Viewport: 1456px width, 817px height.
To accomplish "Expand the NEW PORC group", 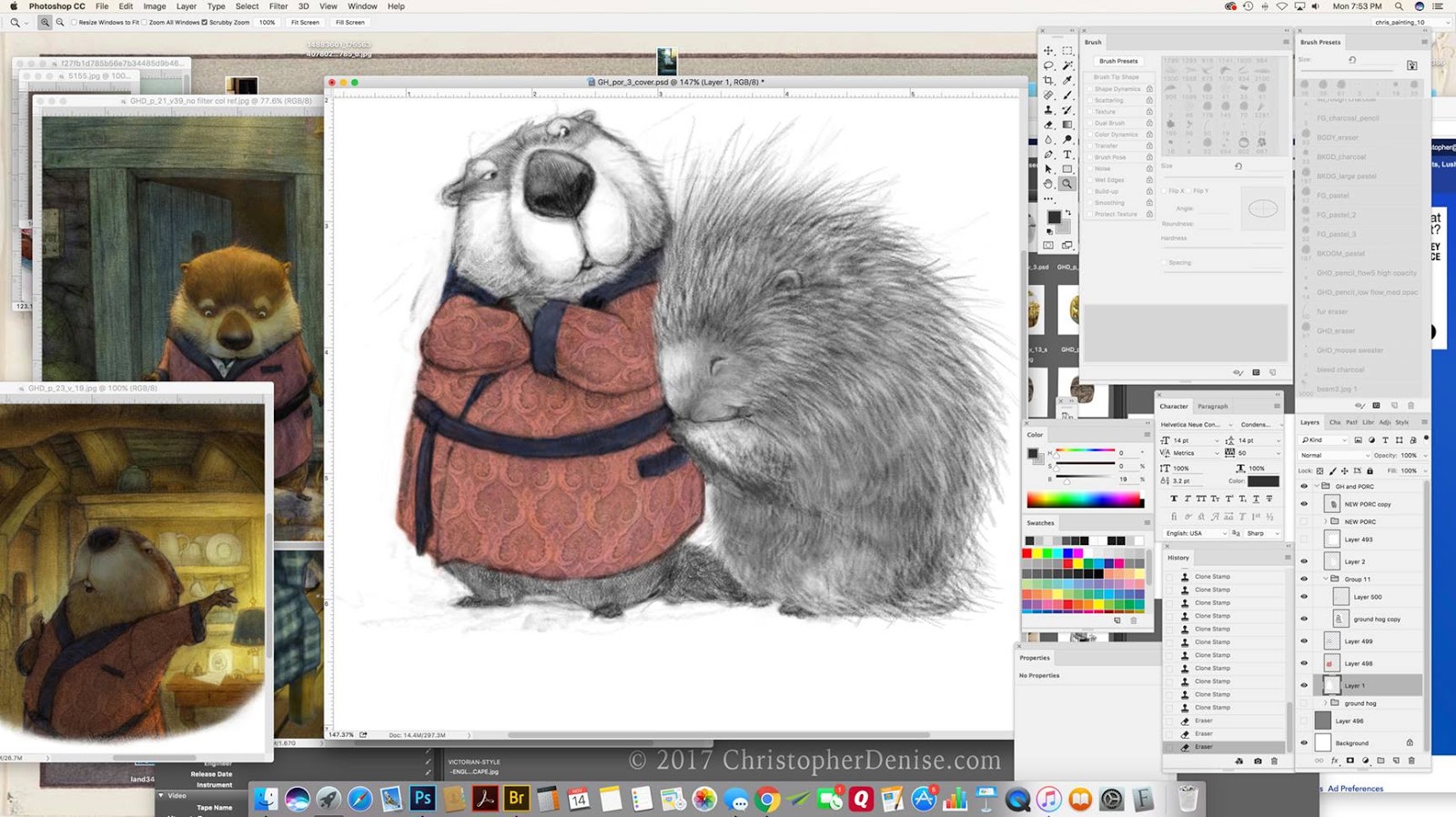I will pyautogui.click(x=1326, y=521).
